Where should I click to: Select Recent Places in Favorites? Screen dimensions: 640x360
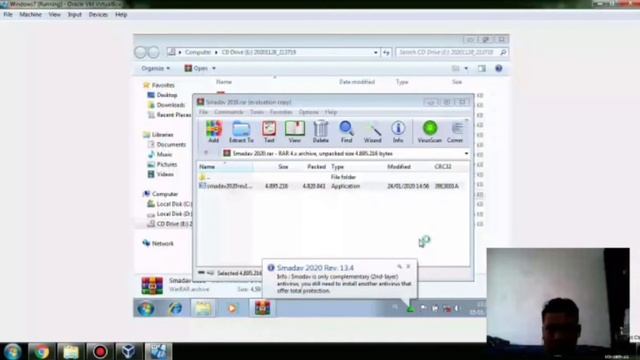pos(170,115)
